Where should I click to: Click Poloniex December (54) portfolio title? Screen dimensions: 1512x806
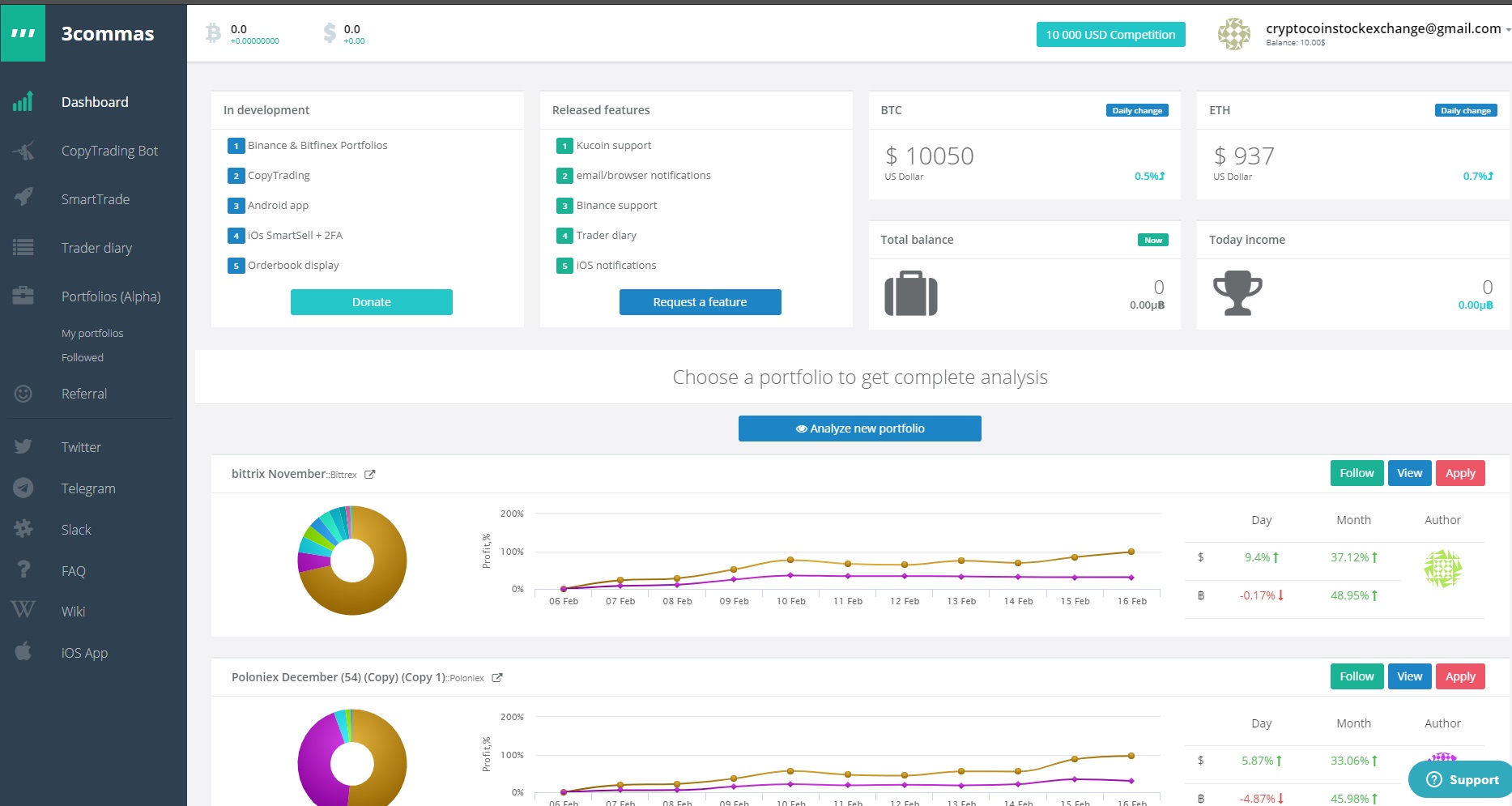pyautogui.click(x=339, y=677)
